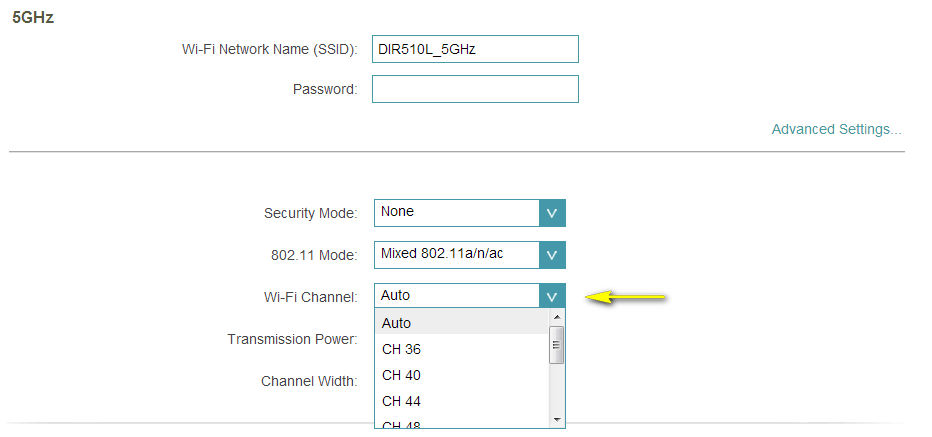Click into the Password field
The image size is (932, 437).
(x=475, y=89)
